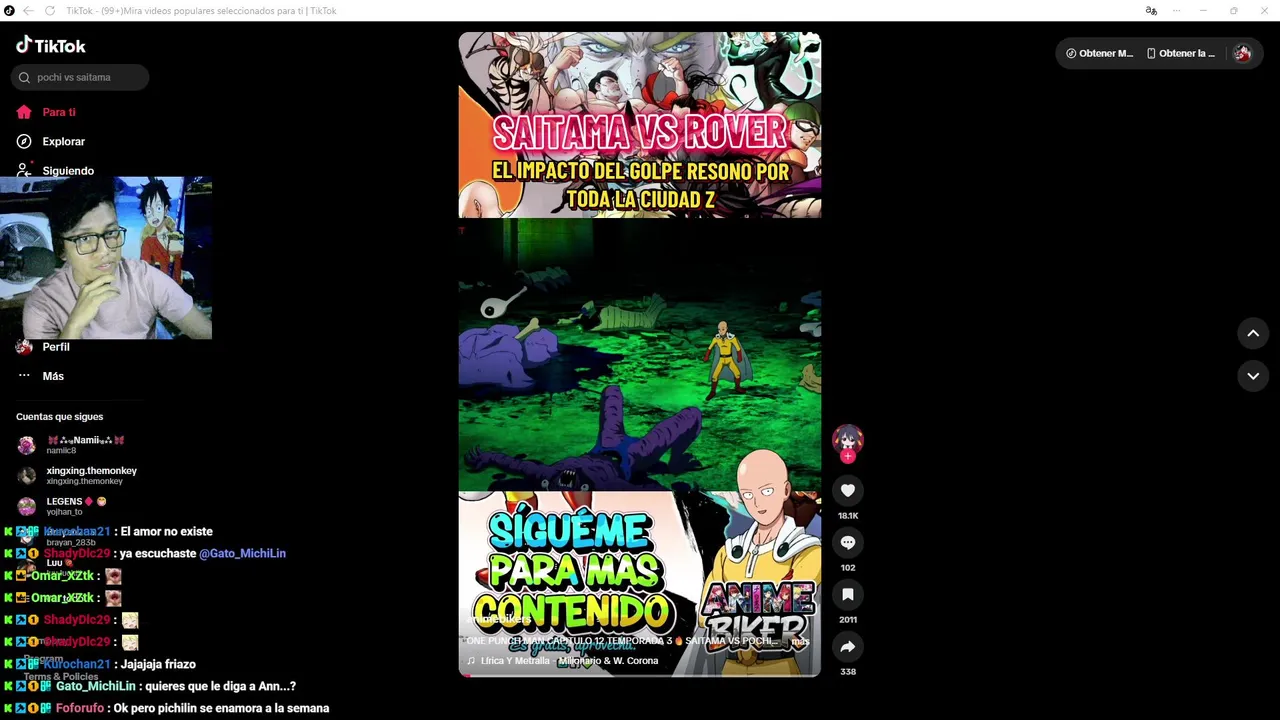
Task: Click the 102 comments count
Action: pyautogui.click(x=848, y=568)
